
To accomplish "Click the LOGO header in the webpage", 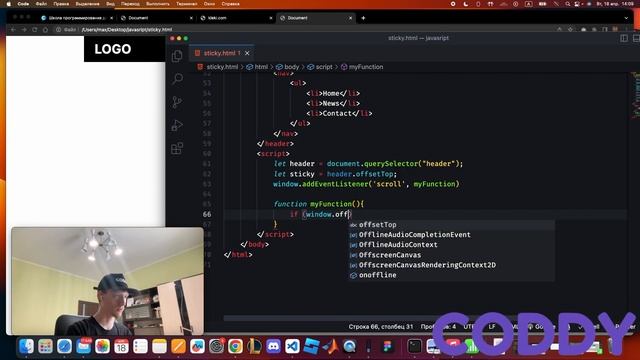I will coord(113,49).
